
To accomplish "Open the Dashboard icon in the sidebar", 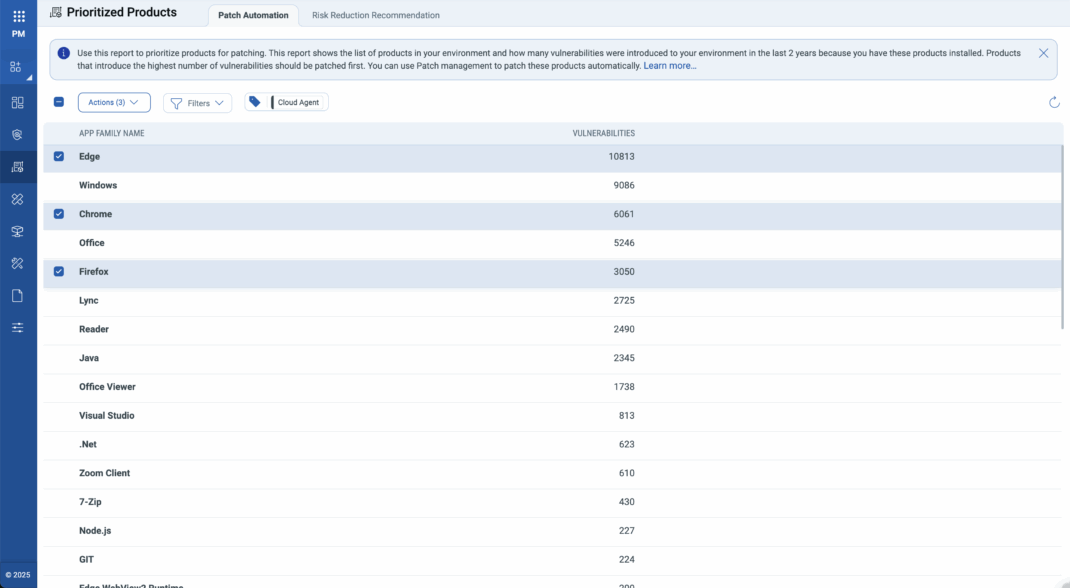I will click(x=17, y=102).
